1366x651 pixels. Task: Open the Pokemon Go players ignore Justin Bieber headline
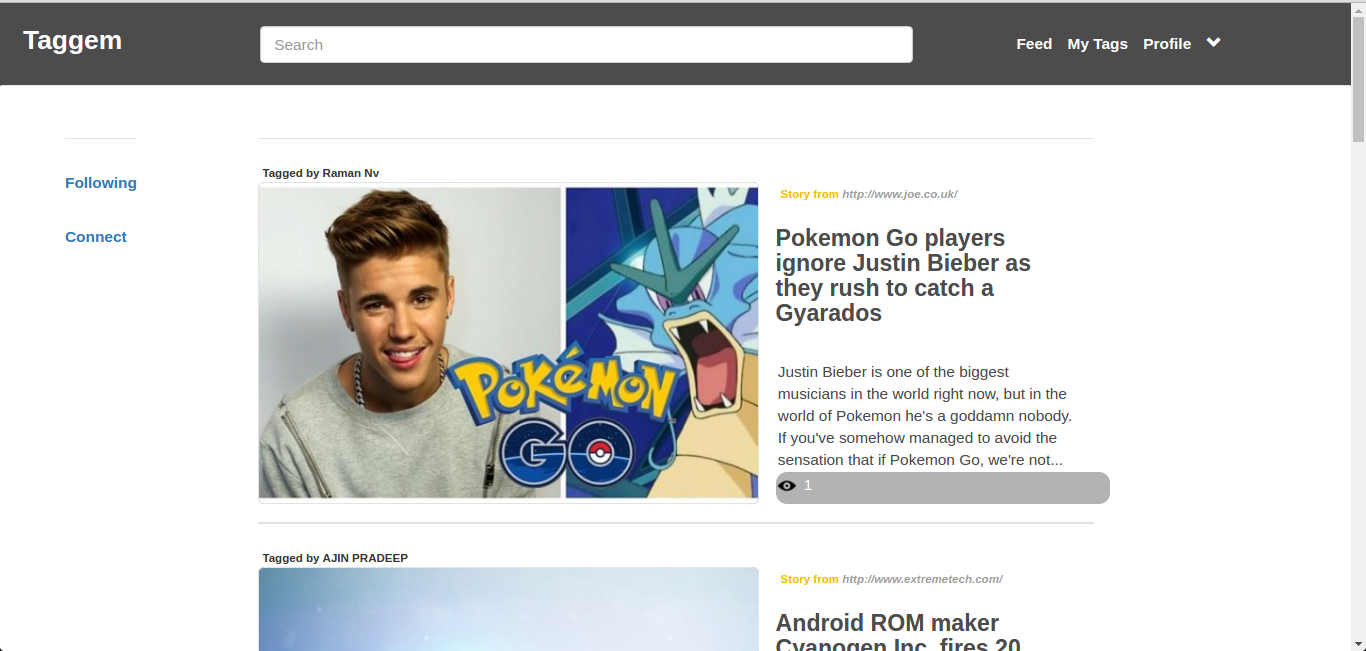(903, 275)
